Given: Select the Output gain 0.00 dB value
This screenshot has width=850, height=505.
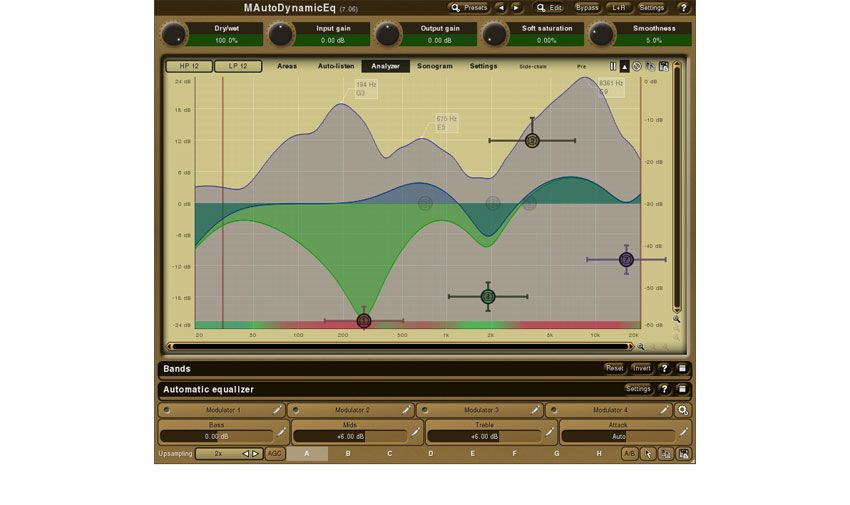Looking at the screenshot, I should [x=440, y=41].
